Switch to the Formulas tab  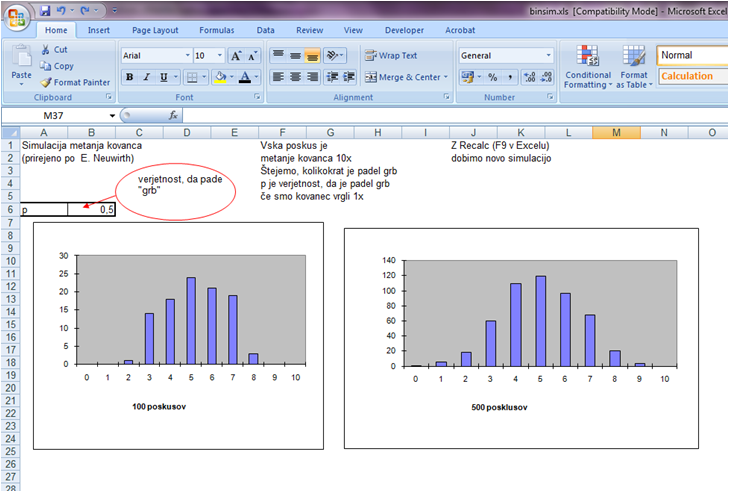[x=217, y=30]
